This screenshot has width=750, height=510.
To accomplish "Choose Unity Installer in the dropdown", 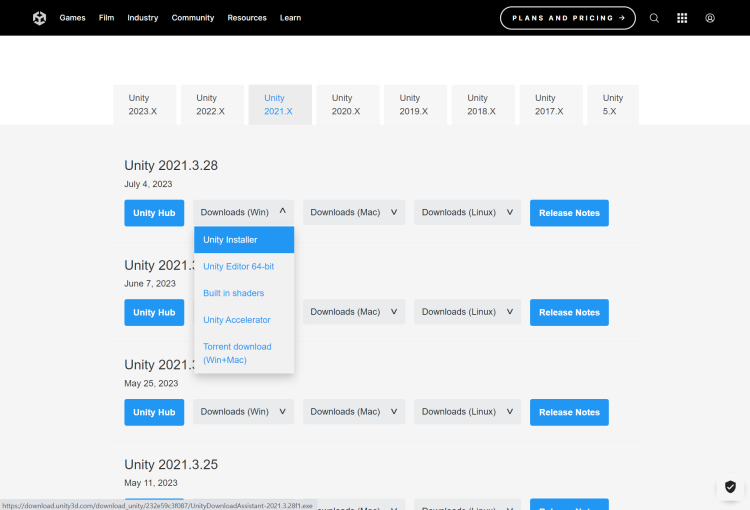I will [244, 240].
